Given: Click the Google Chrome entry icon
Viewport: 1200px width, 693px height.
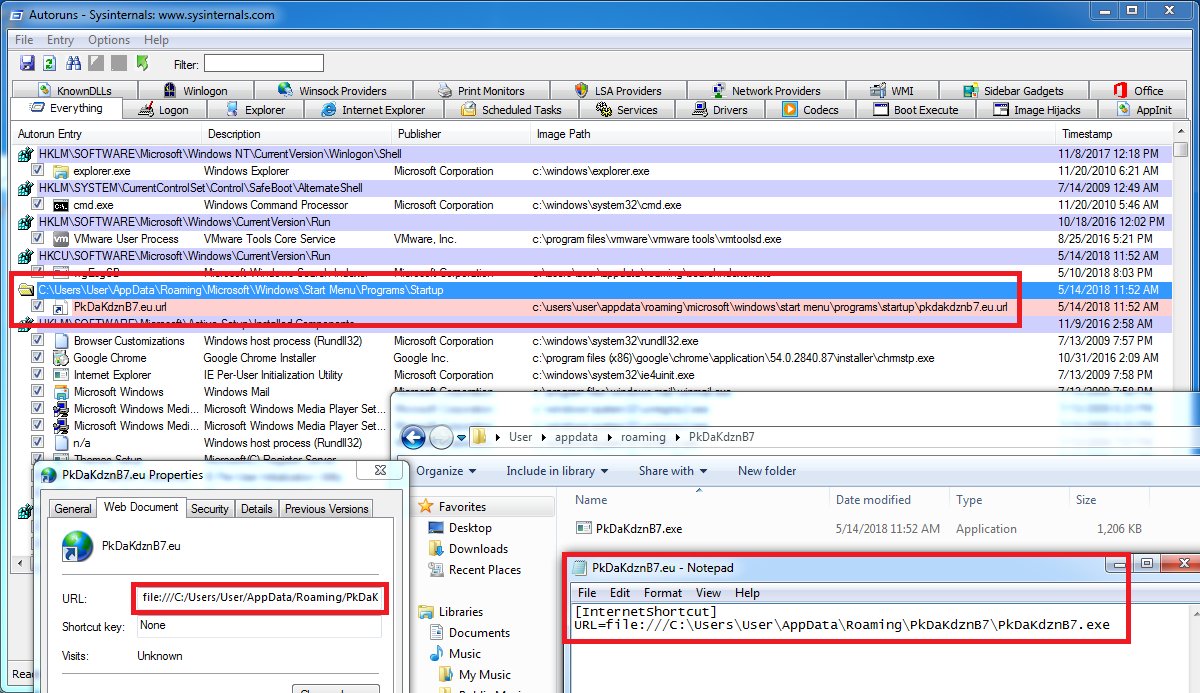Looking at the screenshot, I should pyautogui.click(x=61, y=358).
